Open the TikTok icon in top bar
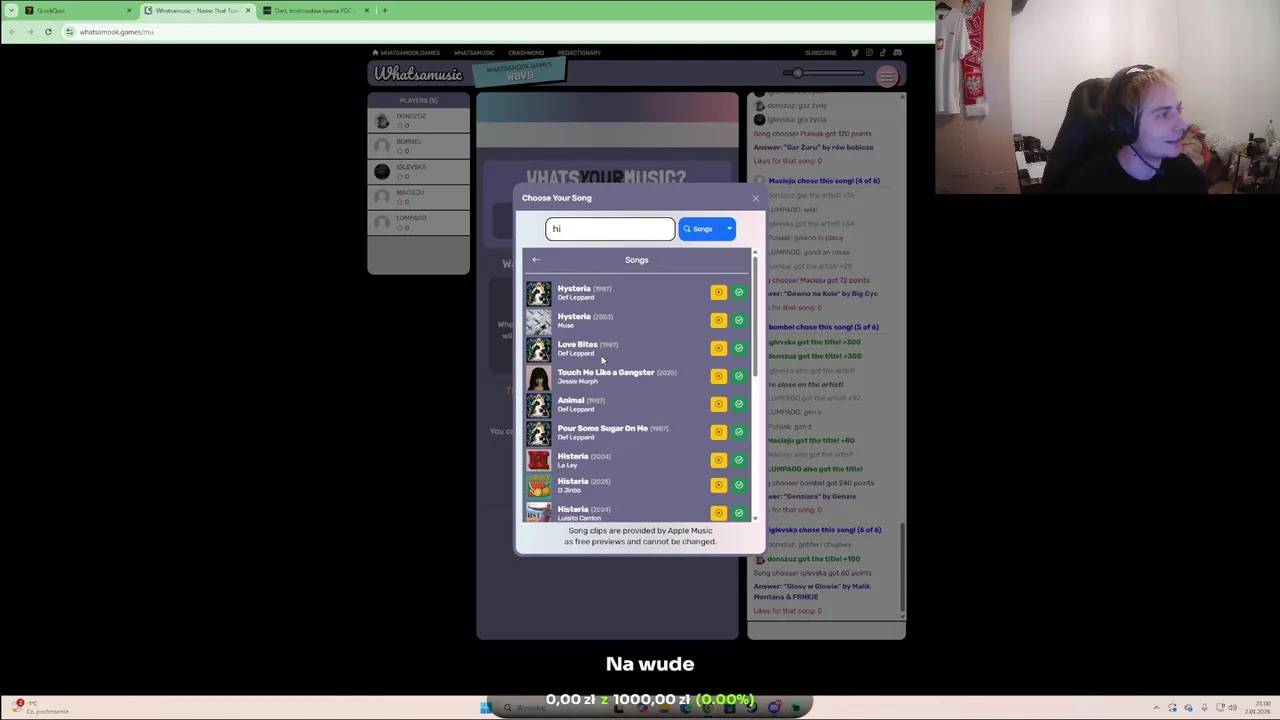Image resolution: width=1280 pixels, height=720 pixels. [x=883, y=53]
